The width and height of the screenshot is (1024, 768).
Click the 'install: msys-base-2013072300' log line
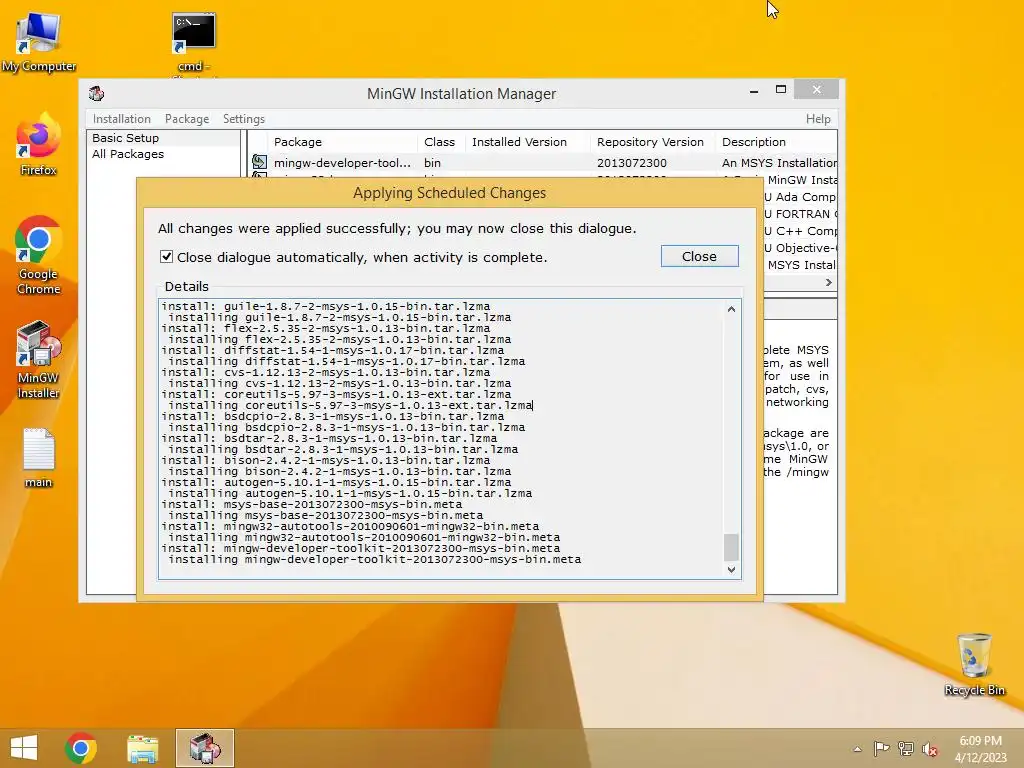point(312,504)
